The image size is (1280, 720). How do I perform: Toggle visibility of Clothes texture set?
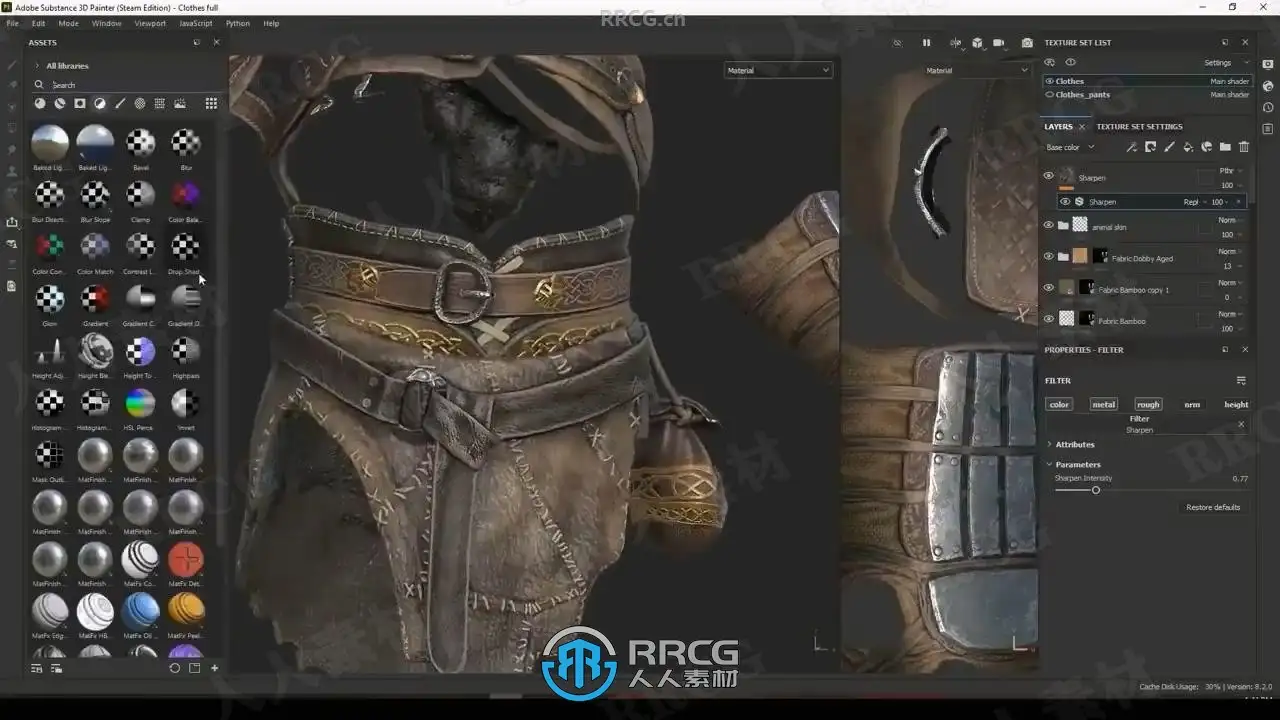coord(1049,81)
